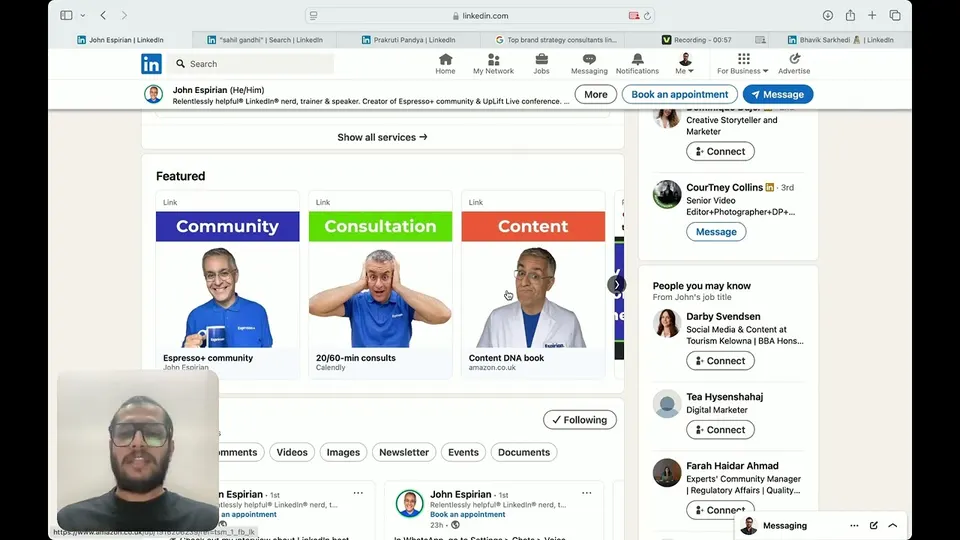Viewport: 960px width, 540px height.
Task: Send a Message to John Espirian
Action: click(778, 94)
